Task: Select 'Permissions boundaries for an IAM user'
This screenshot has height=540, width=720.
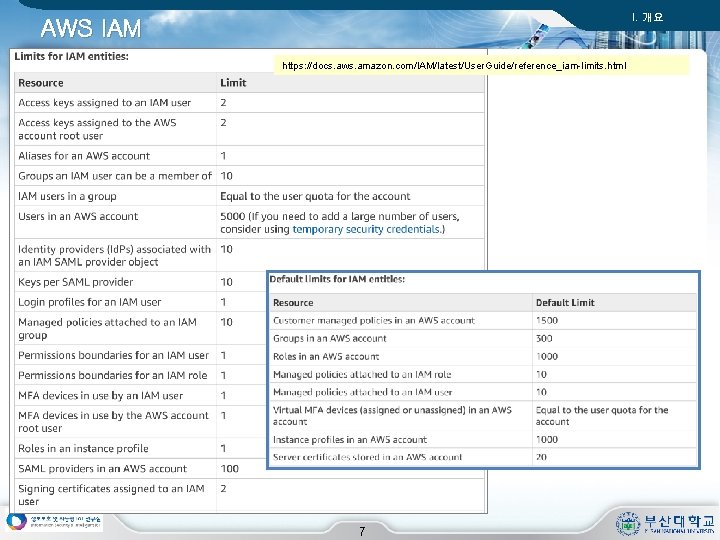Action: 113,355
